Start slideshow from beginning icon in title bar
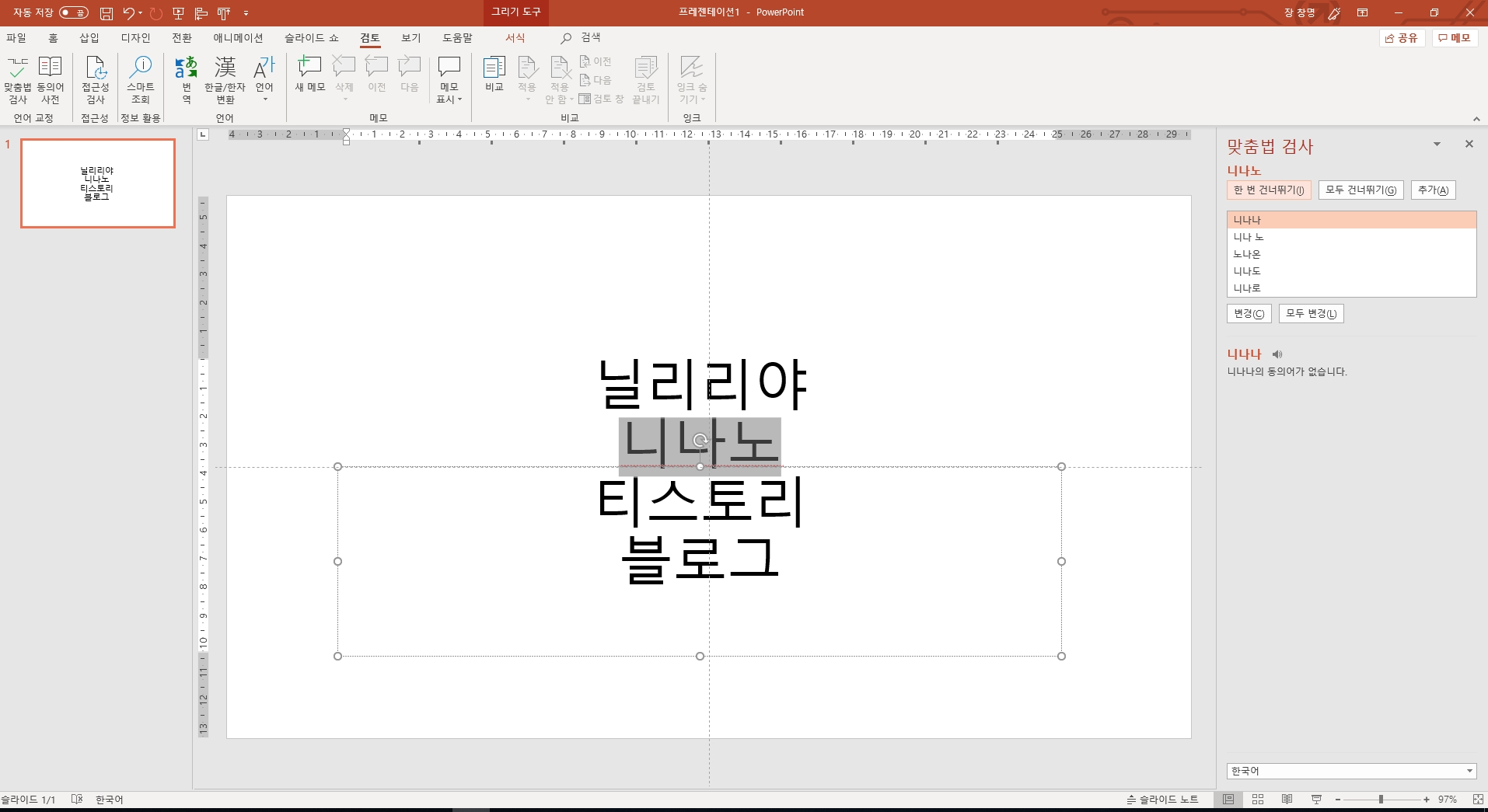This screenshot has width=1488, height=812. (179, 12)
